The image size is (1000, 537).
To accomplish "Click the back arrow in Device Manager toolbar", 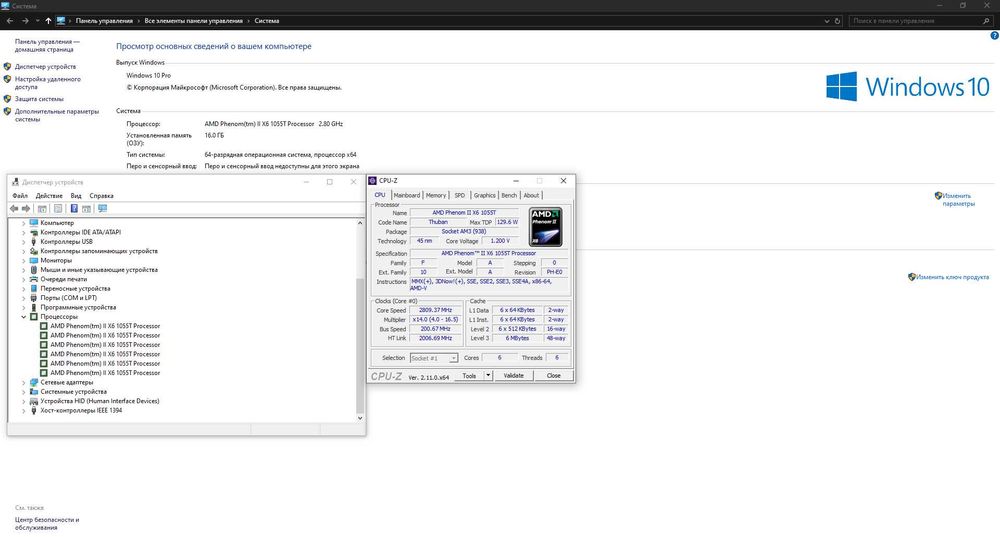I will [14, 209].
